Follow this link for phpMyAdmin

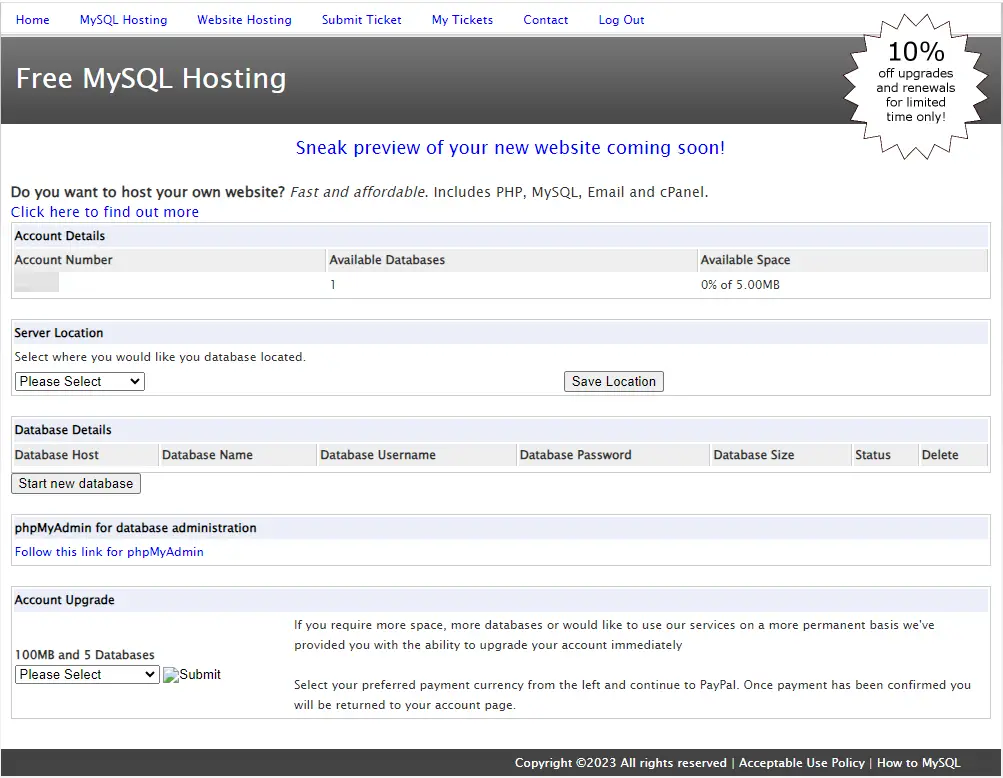(x=109, y=552)
